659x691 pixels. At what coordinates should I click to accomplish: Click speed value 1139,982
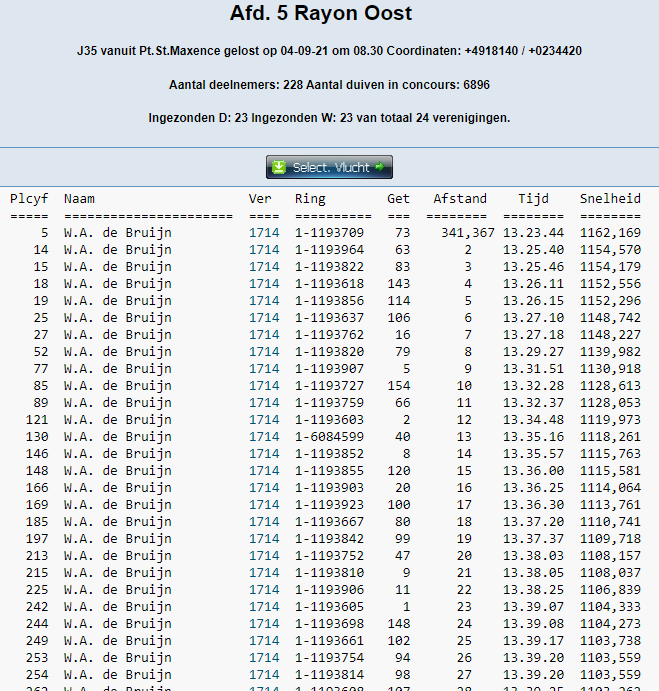click(610, 352)
